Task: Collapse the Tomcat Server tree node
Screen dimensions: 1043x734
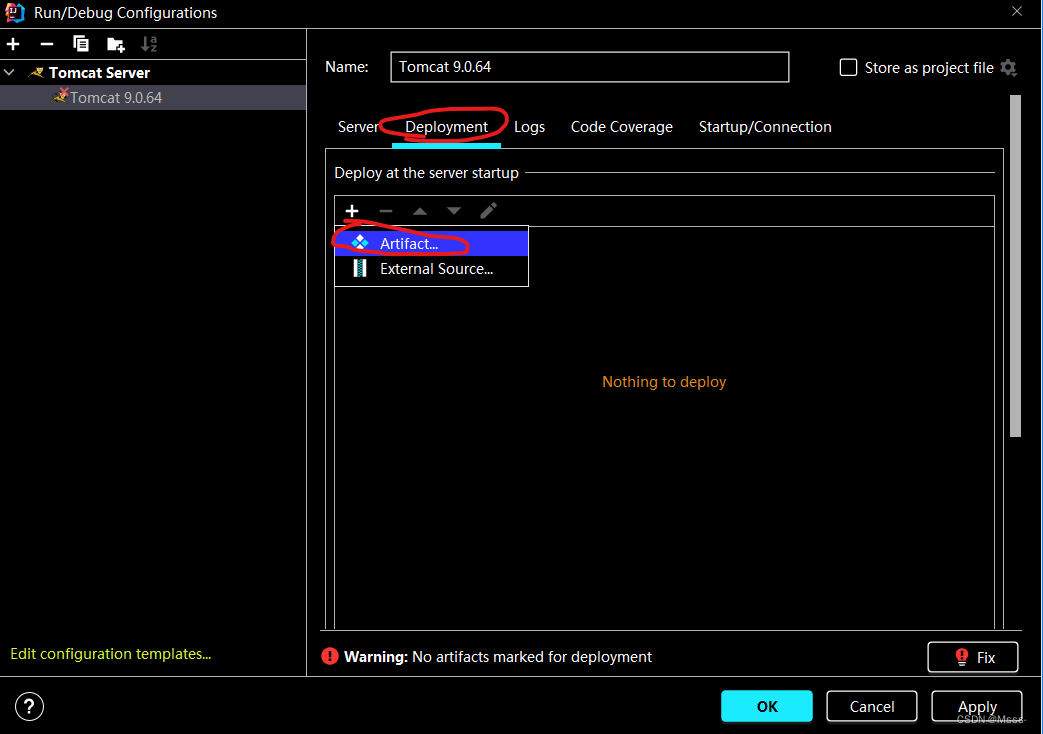Action: (x=9, y=73)
